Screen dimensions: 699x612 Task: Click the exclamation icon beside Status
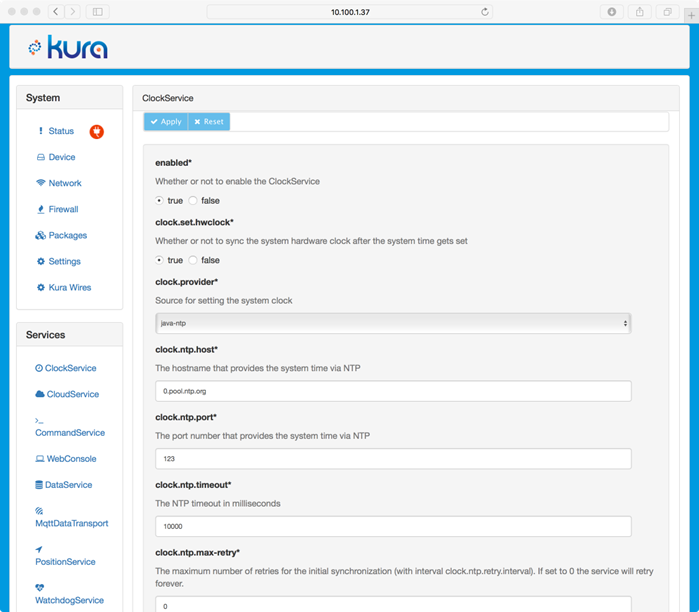point(41,131)
